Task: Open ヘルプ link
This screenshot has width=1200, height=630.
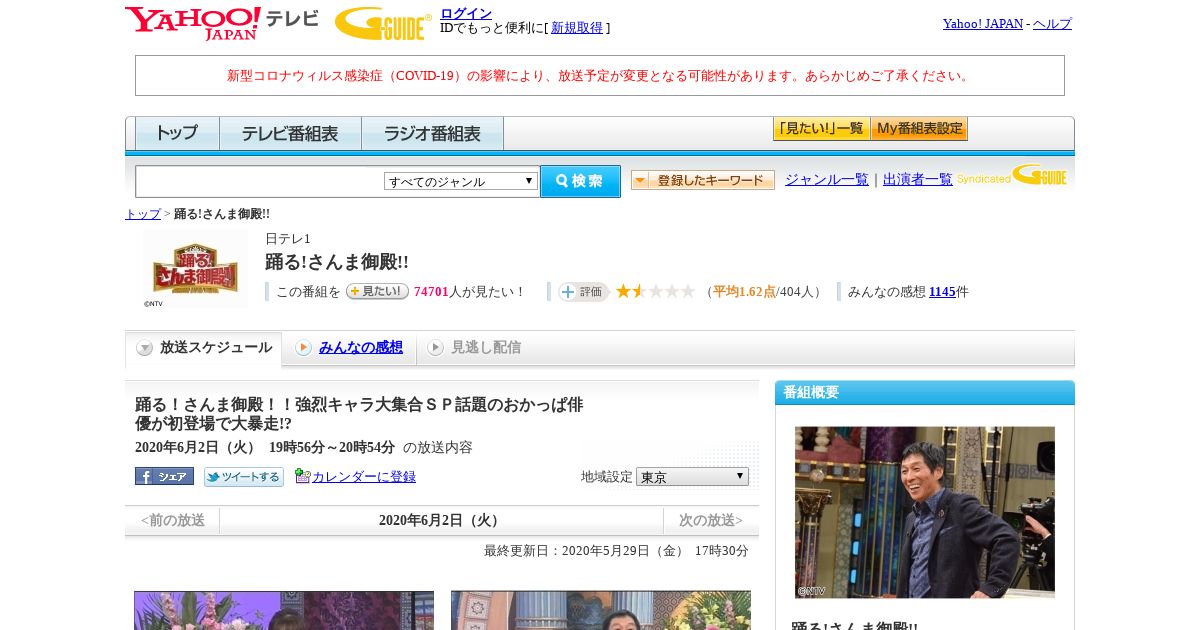Action: [x=1052, y=23]
